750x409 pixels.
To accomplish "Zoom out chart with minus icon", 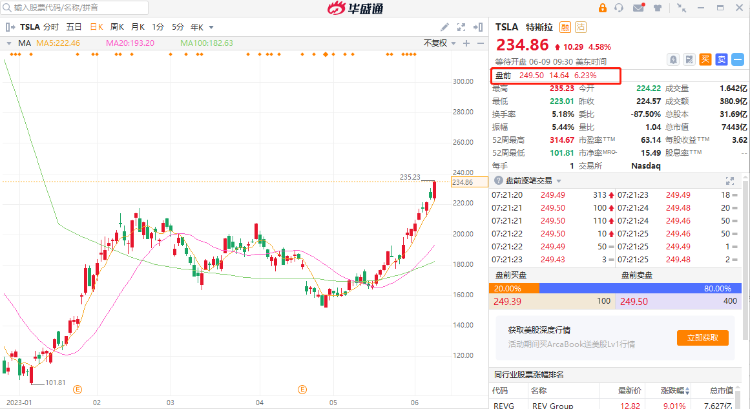I will [x=480, y=44].
